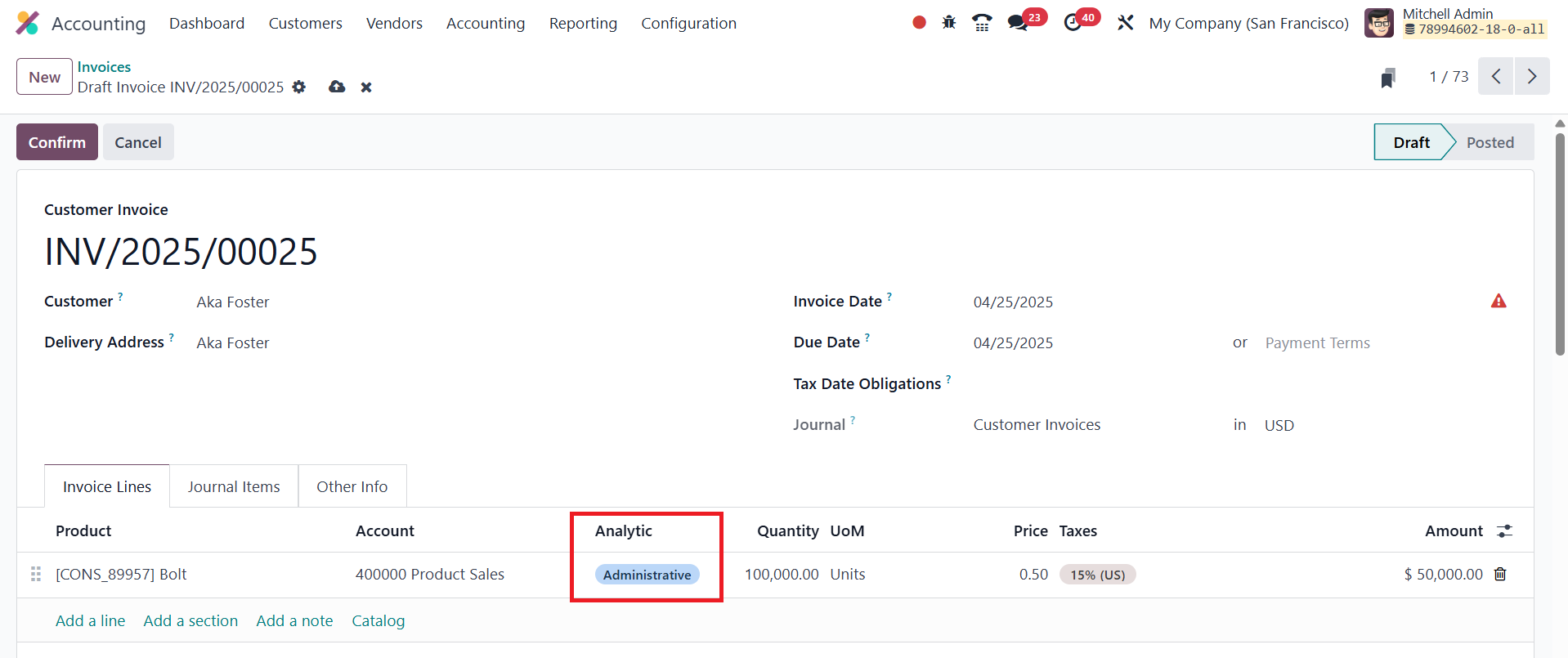This screenshot has width=1568, height=658.
Task: Open the chat conversations icon
Action: [x=1018, y=23]
